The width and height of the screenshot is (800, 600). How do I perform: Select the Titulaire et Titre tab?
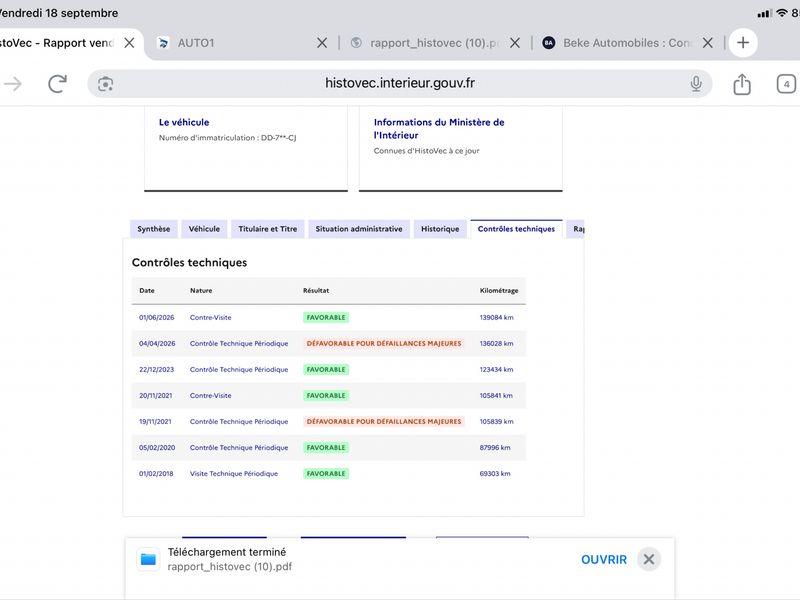267,229
